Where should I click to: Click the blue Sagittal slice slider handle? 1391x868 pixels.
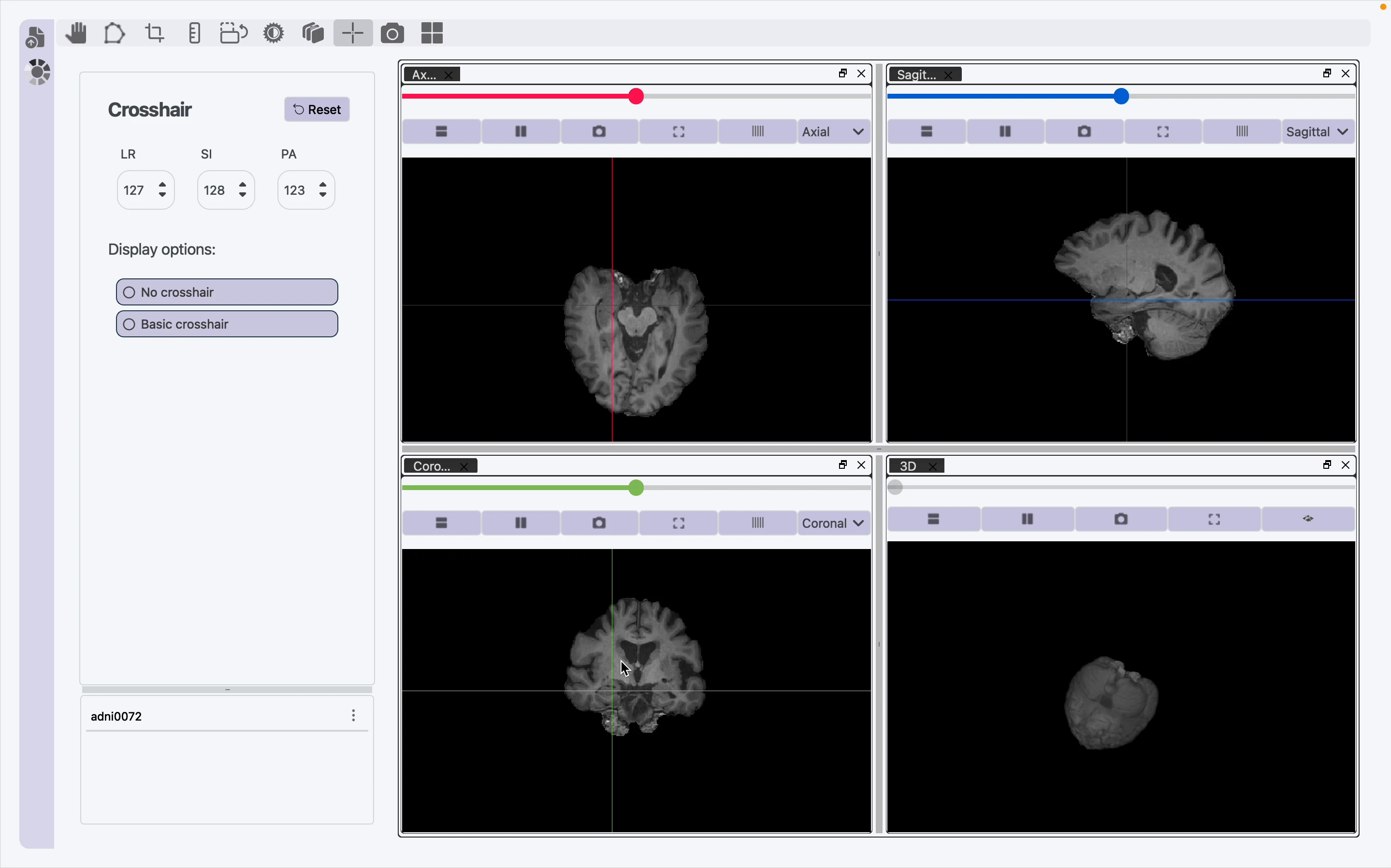point(1121,97)
